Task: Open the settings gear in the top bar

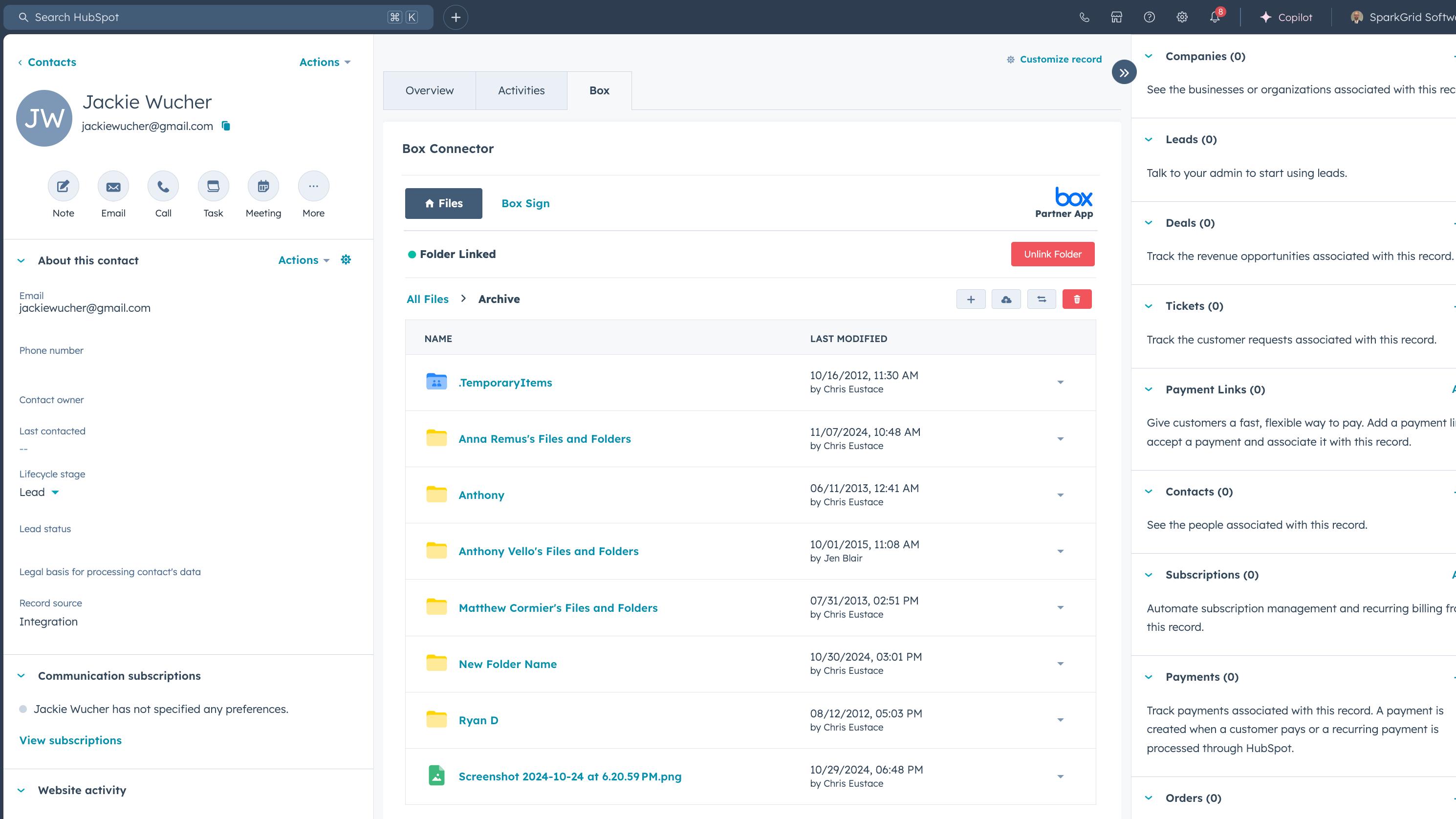Action: point(1182,17)
